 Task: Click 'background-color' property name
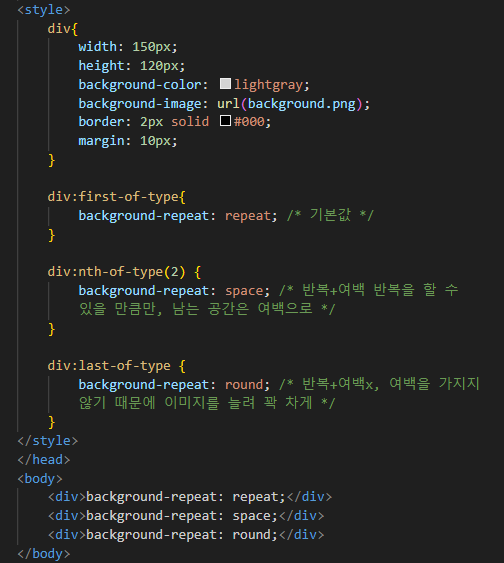[x=140, y=85]
